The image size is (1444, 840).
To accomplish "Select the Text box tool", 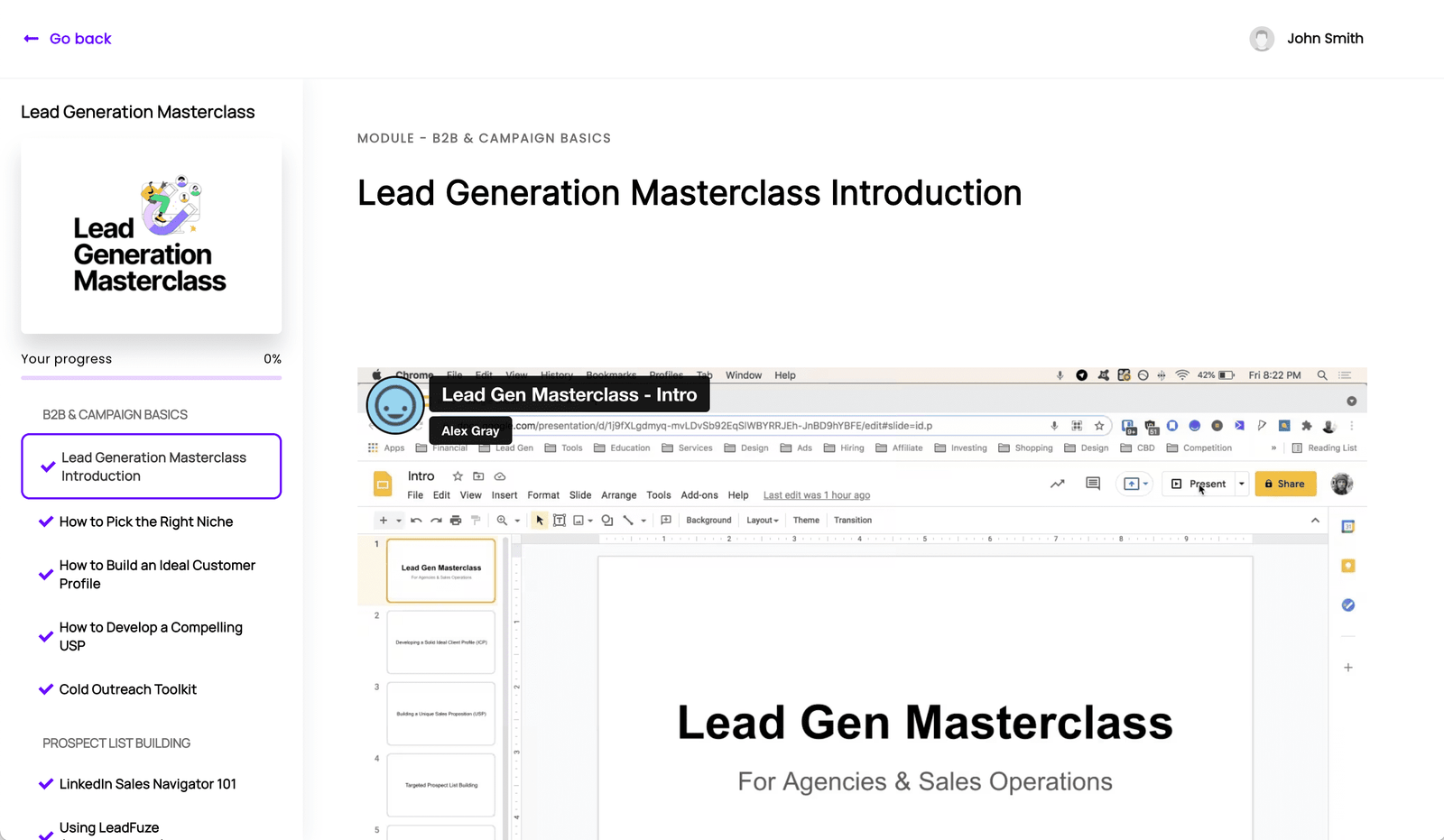I will [x=560, y=521].
